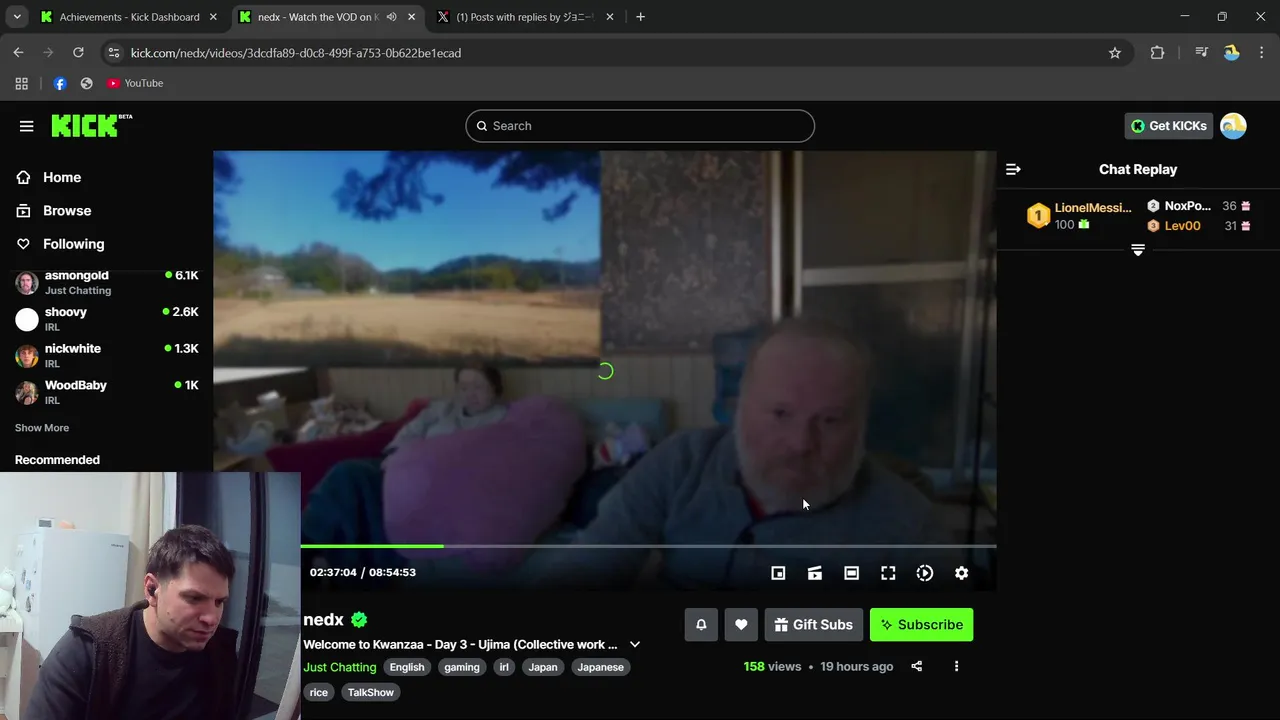The width and height of the screenshot is (1280, 720).
Task: Open the tab search dropdown arrow
Action: [17, 17]
